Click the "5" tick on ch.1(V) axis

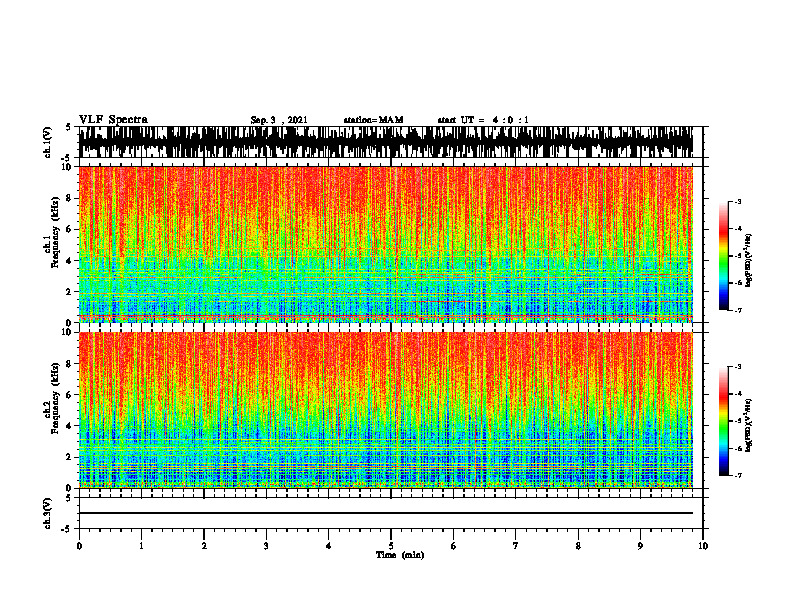click(68, 127)
